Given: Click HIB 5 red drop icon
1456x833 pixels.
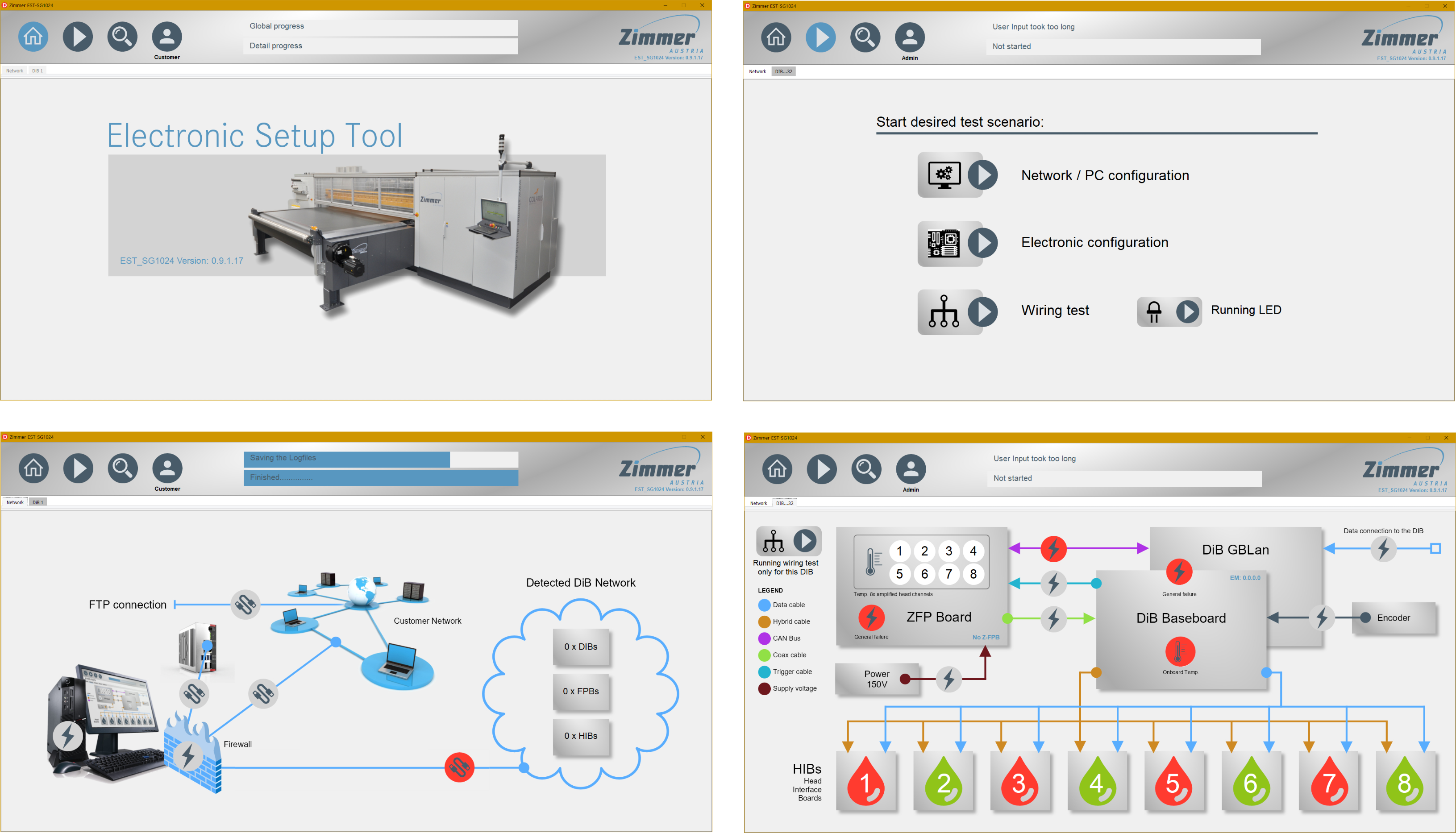Looking at the screenshot, I should [x=1174, y=782].
